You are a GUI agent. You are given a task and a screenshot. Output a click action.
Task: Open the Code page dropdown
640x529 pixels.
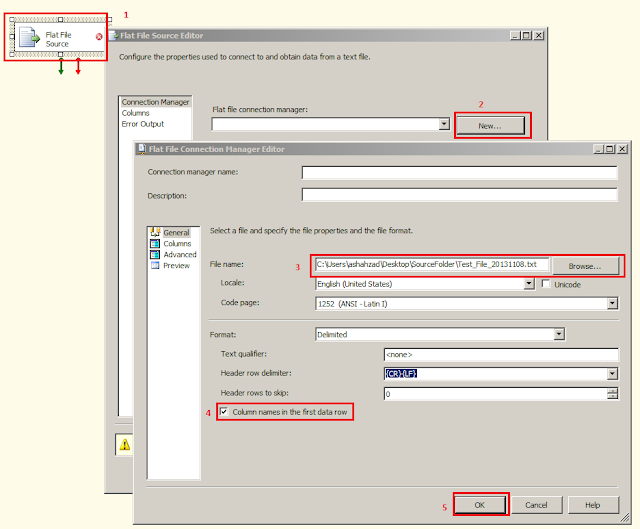612,303
